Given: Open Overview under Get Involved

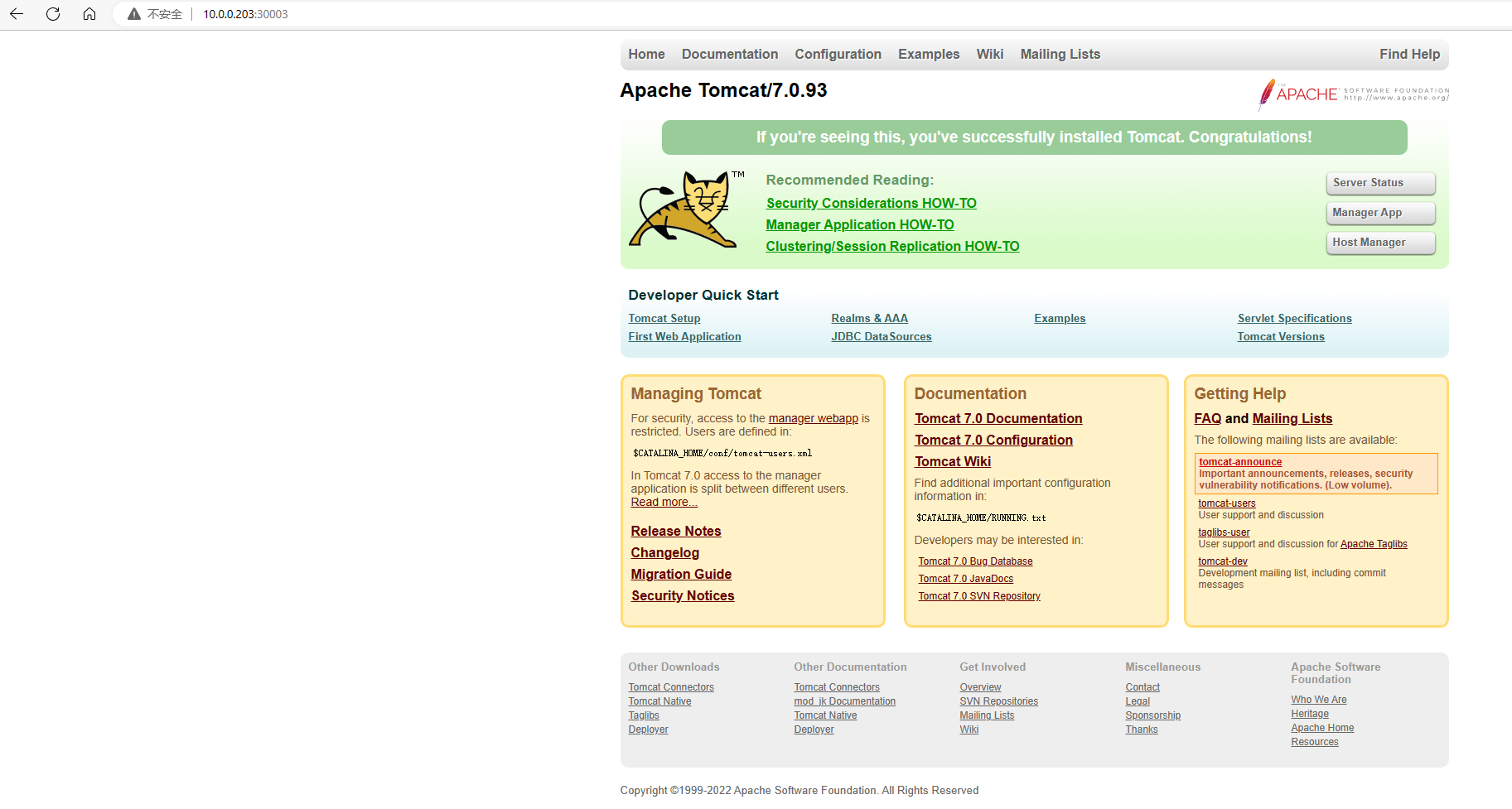Looking at the screenshot, I should point(980,687).
